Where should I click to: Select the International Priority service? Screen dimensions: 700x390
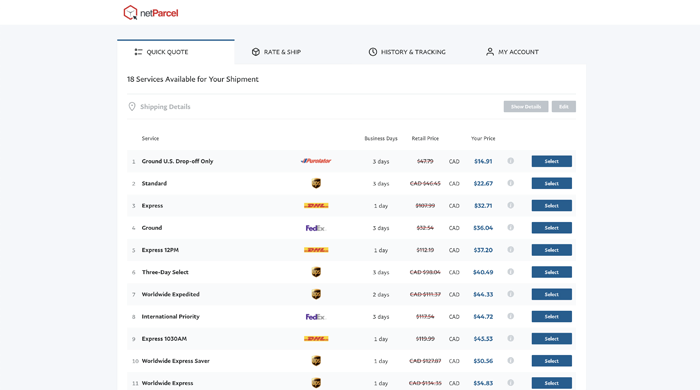(551, 316)
